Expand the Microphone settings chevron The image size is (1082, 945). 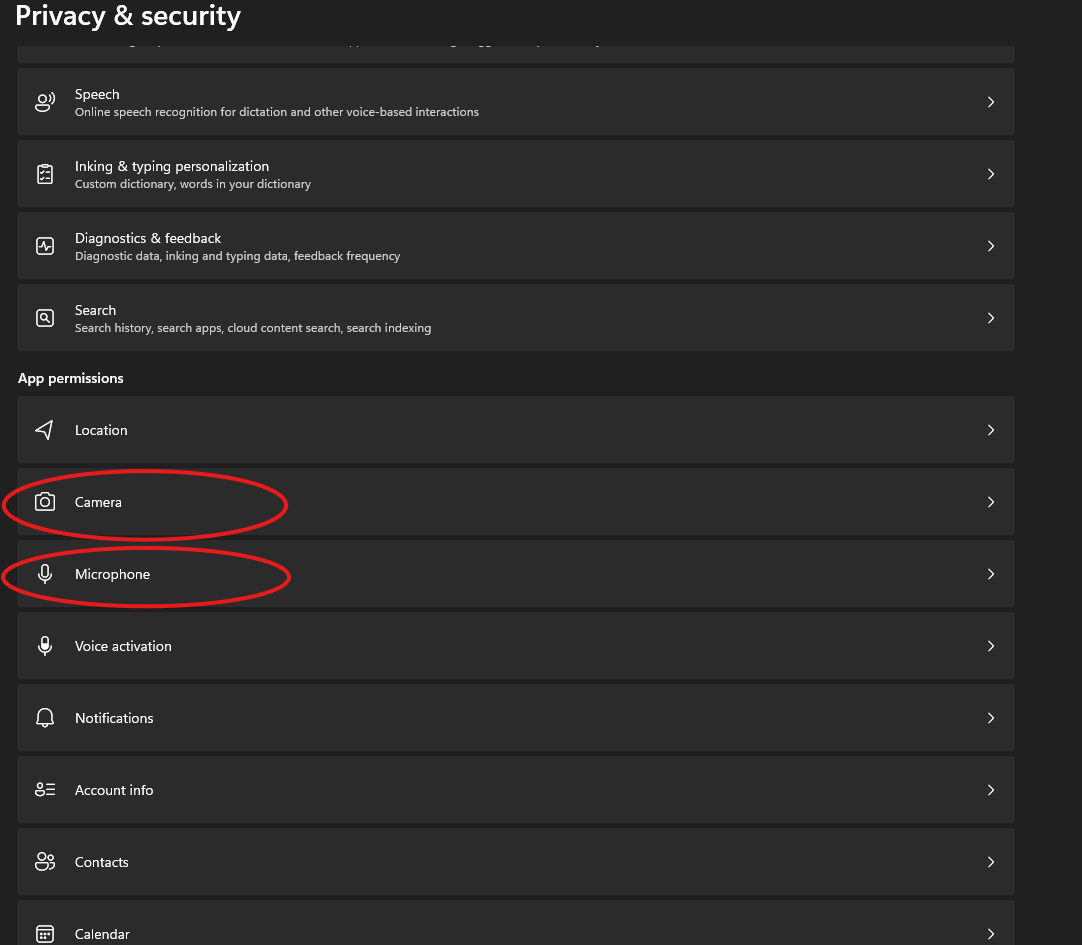click(x=991, y=574)
